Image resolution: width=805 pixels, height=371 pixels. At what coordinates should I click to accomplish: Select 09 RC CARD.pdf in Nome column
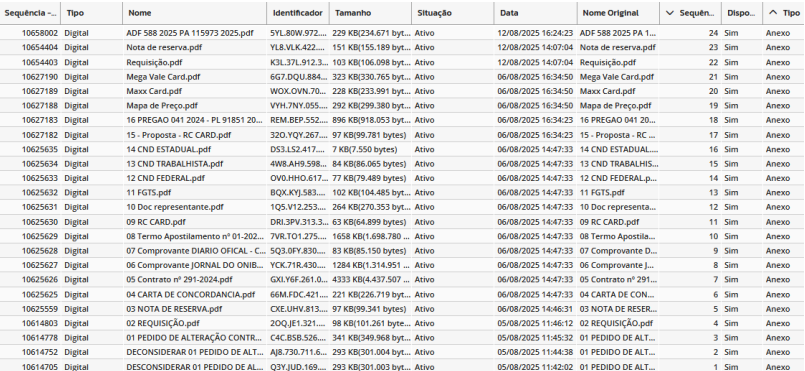pyautogui.click(x=156, y=222)
